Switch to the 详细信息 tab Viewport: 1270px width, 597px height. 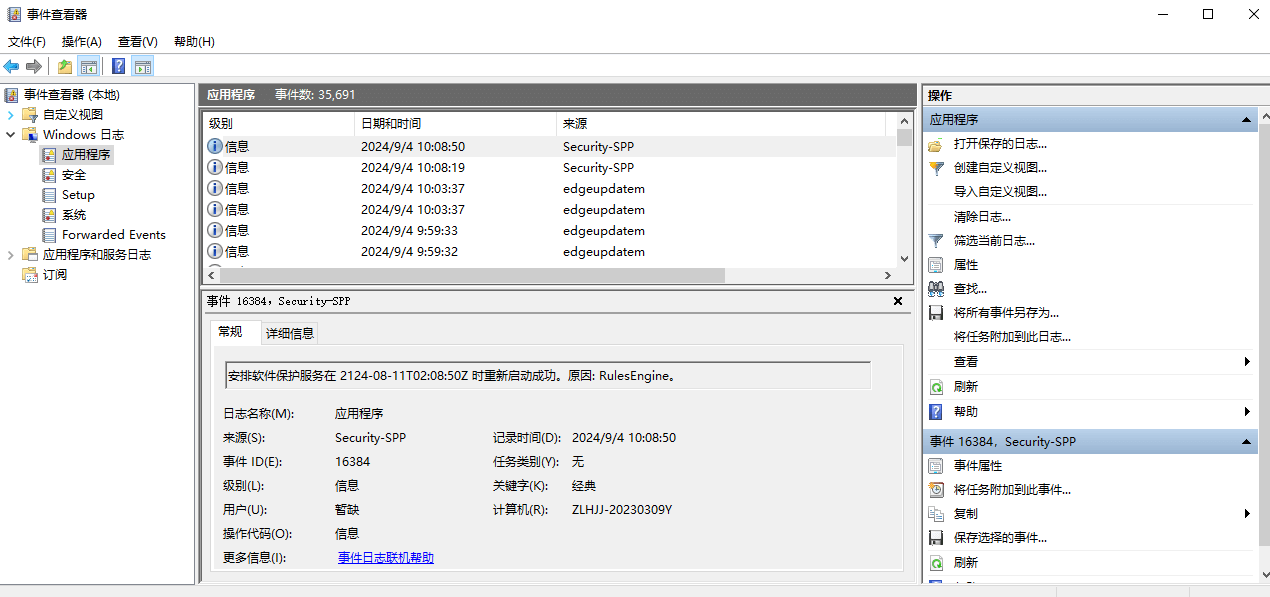[289, 333]
